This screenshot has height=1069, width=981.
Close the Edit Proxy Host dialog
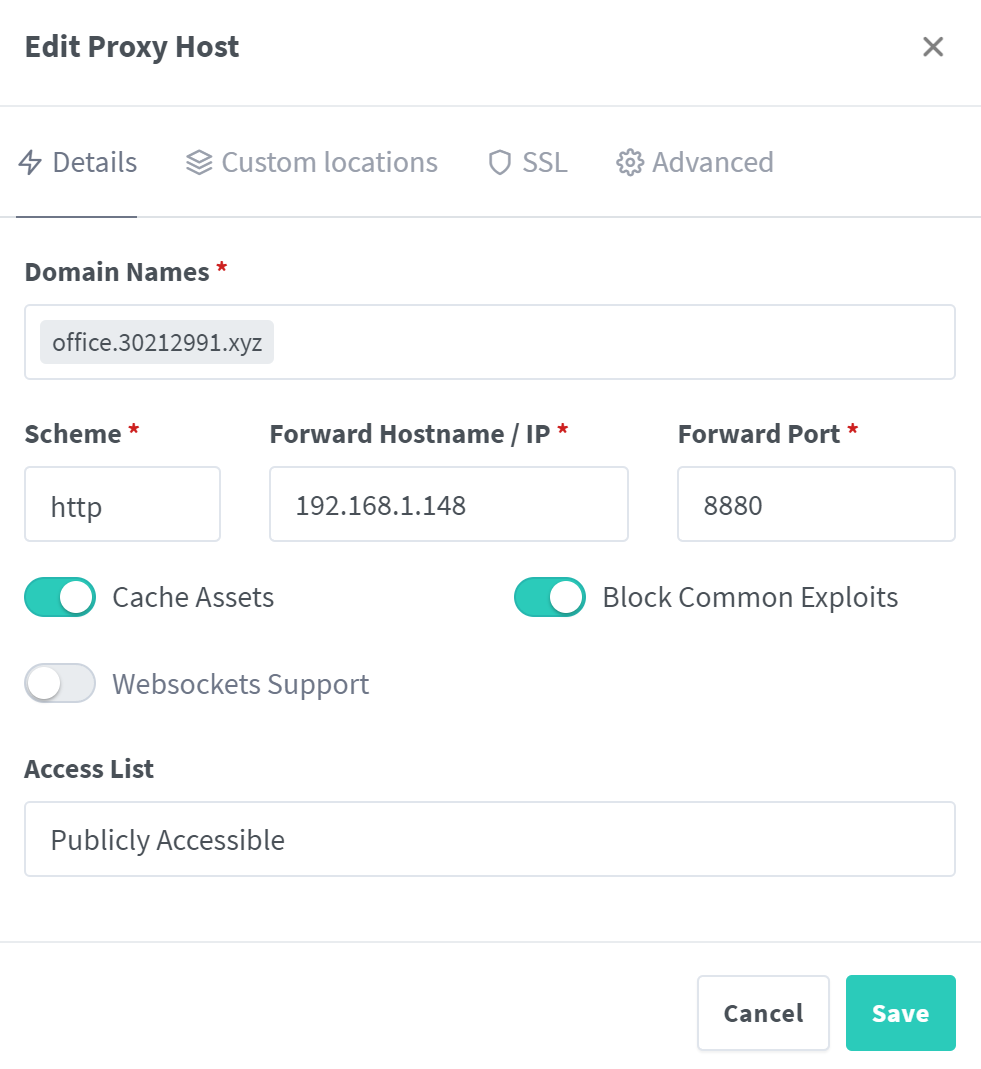(932, 46)
